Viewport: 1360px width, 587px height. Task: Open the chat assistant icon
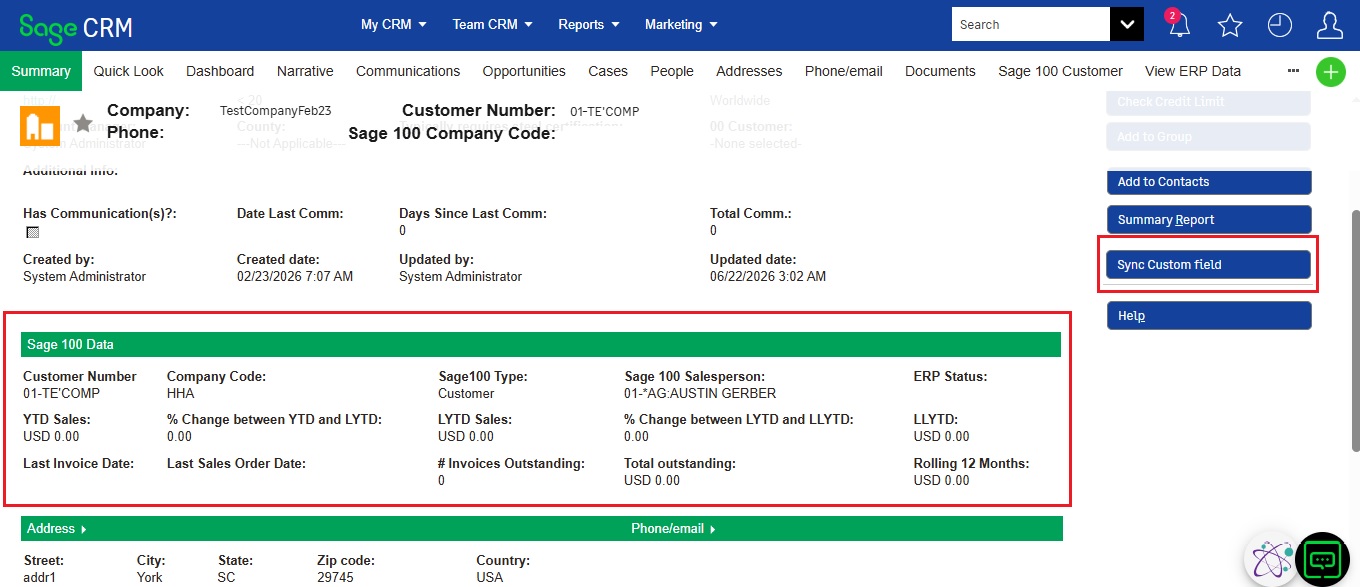(x=1322, y=558)
